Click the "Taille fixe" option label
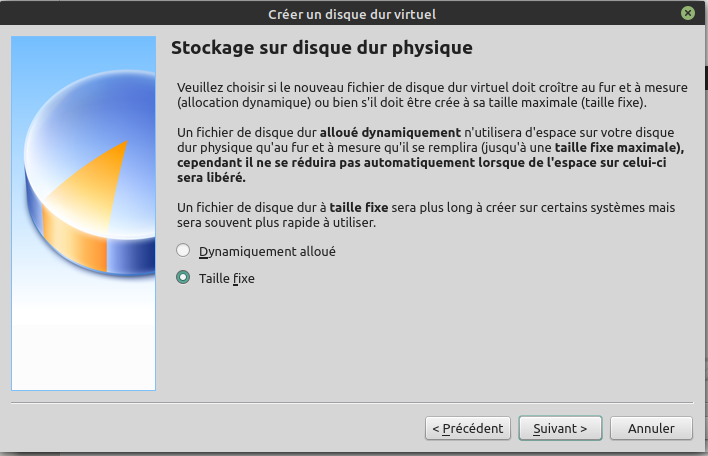This screenshot has width=708, height=456. [227, 278]
